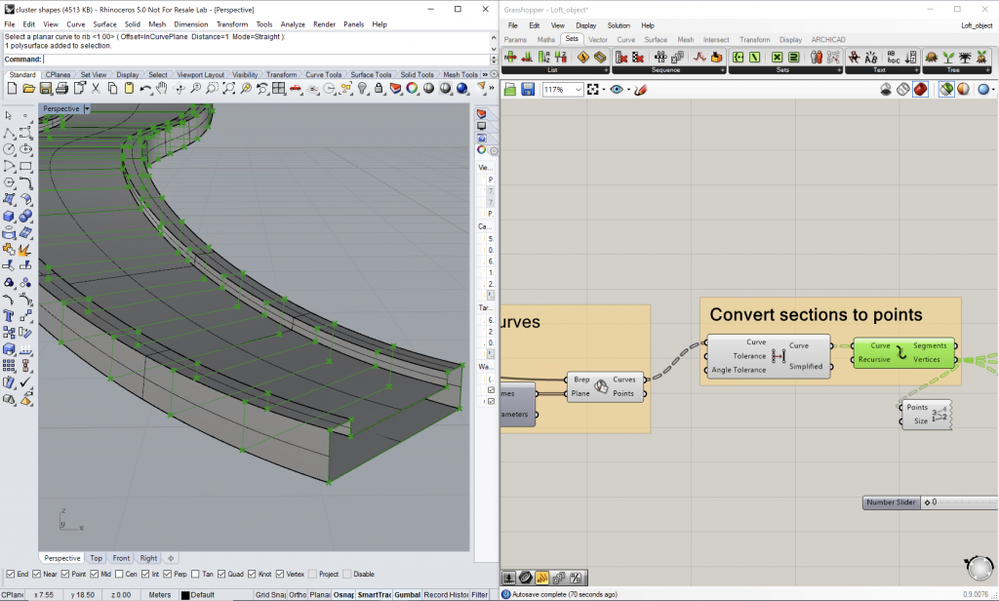The width and height of the screenshot is (999, 601).
Task: Select the Pan hand tool
Action: 162,89
